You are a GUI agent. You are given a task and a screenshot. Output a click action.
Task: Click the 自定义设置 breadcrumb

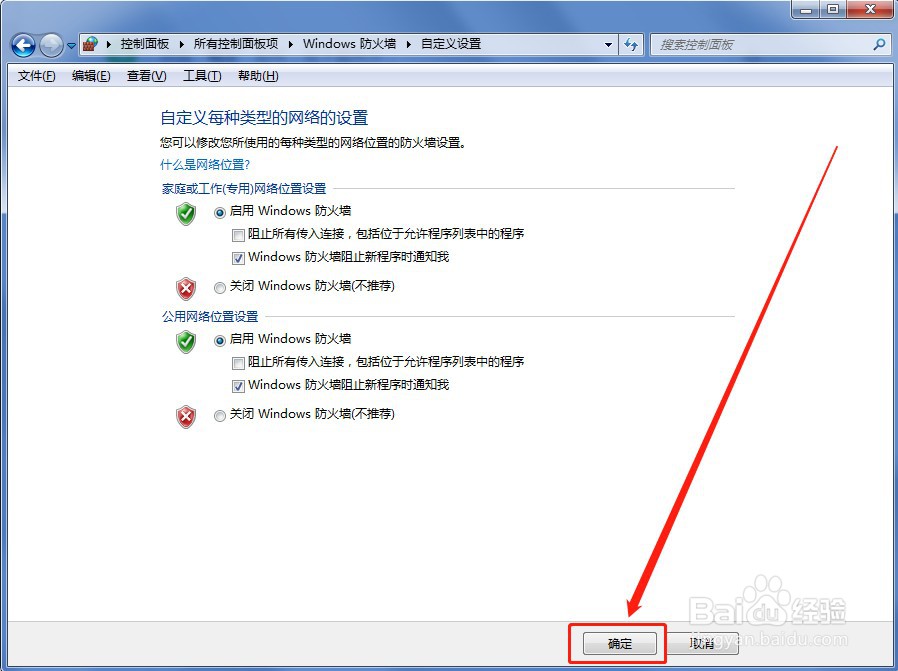tap(451, 44)
